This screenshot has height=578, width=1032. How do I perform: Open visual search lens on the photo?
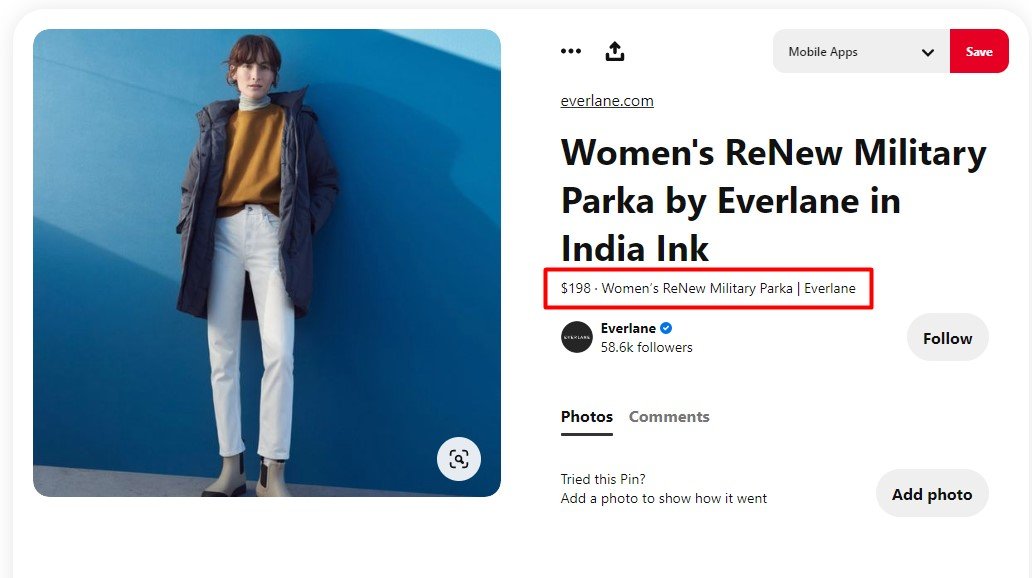pyautogui.click(x=459, y=458)
